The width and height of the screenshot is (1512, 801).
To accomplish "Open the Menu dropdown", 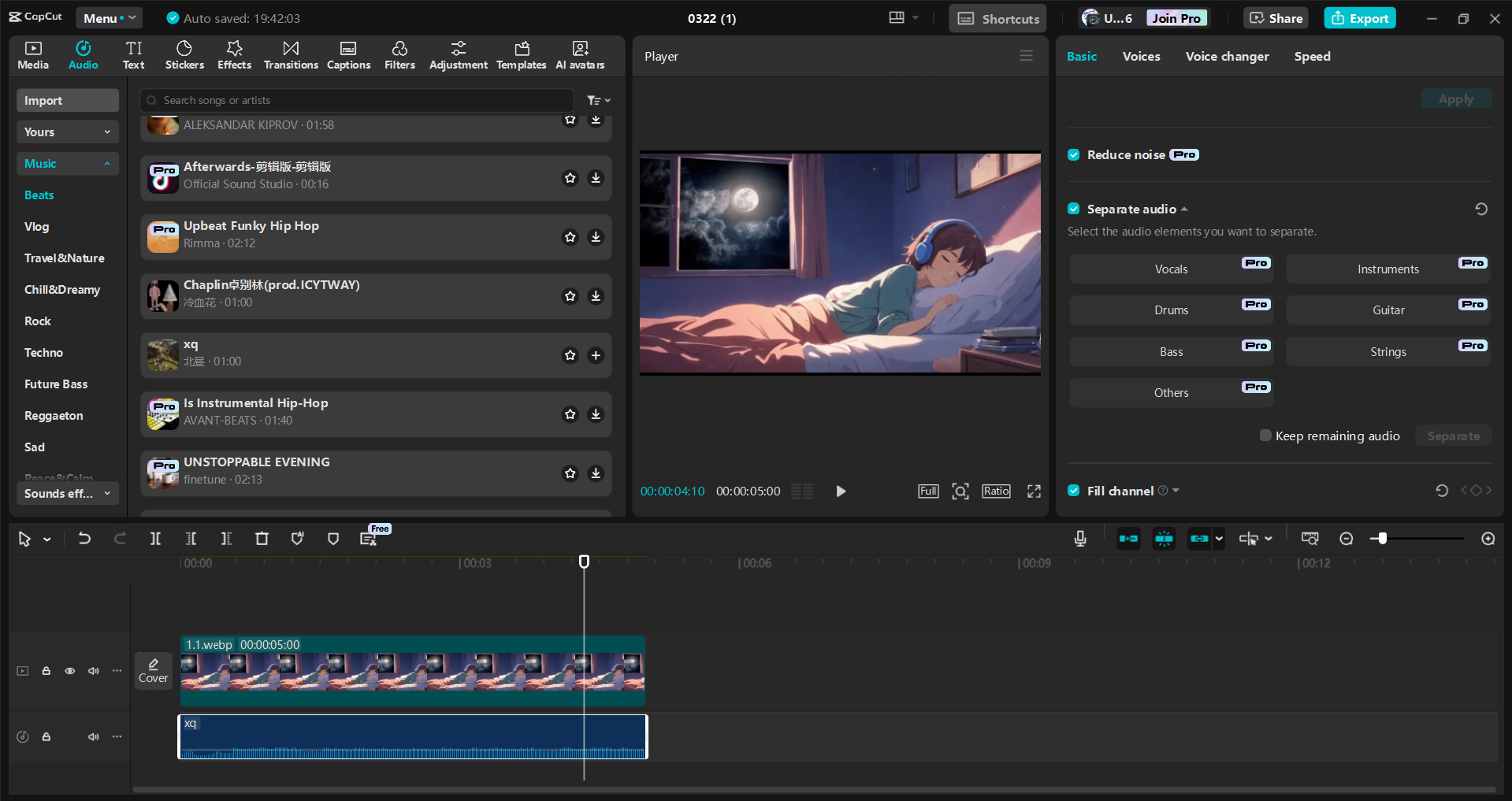I will click(109, 17).
